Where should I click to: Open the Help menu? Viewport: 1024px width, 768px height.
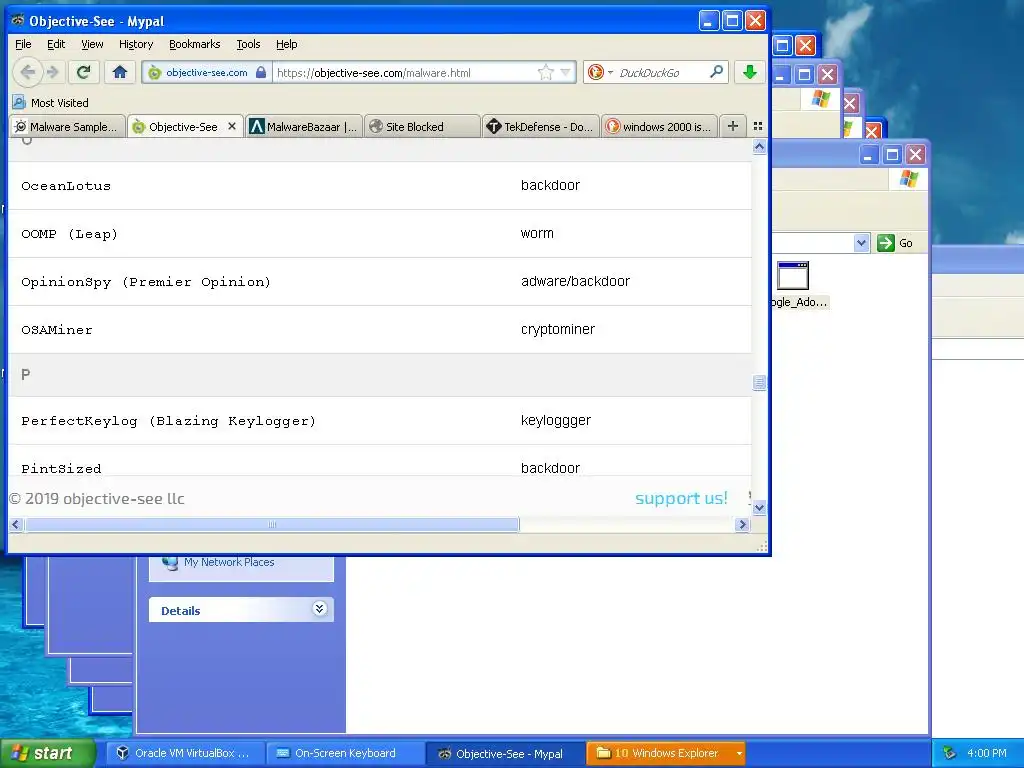286,44
